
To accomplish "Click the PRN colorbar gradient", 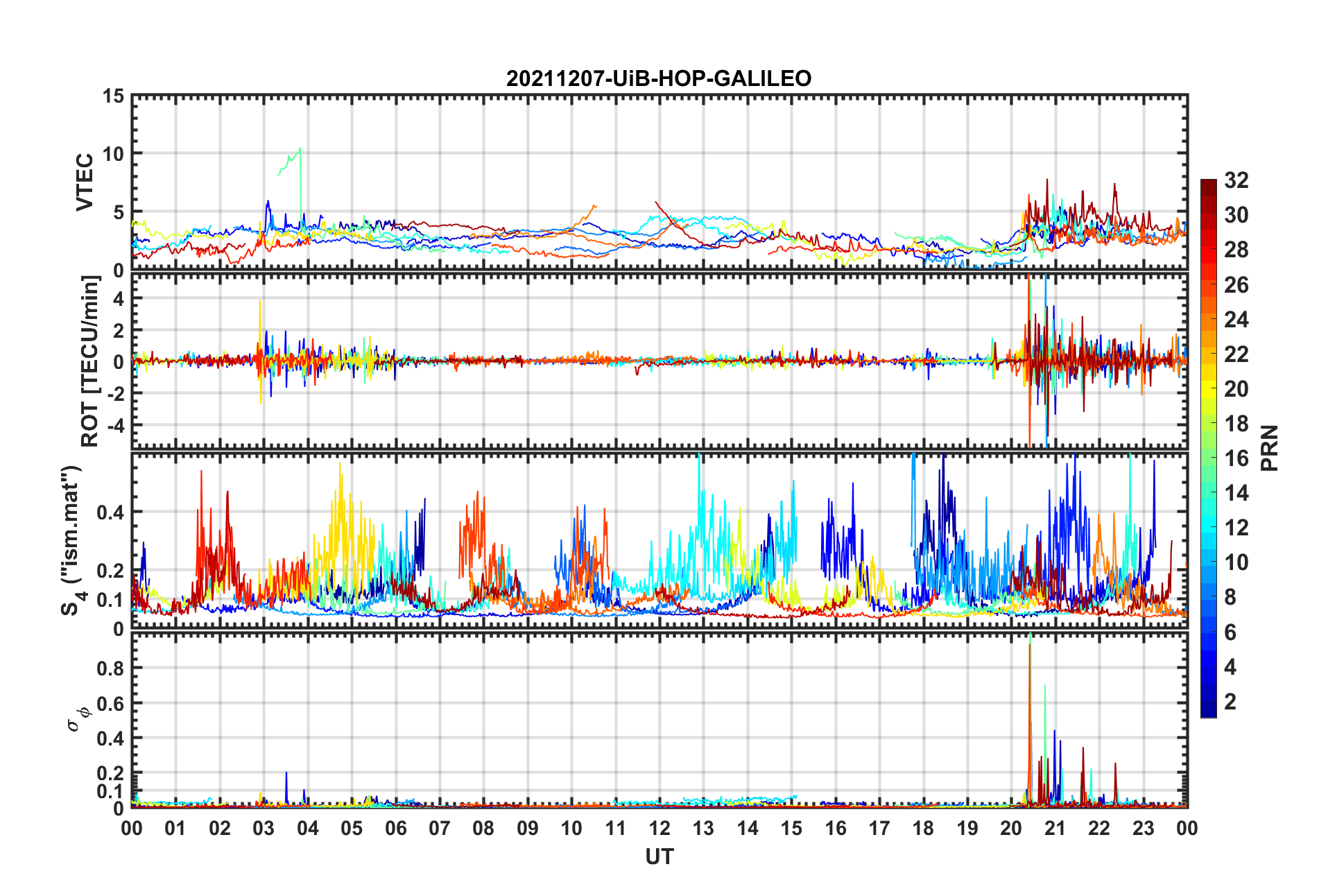I will tap(1209, 448).
